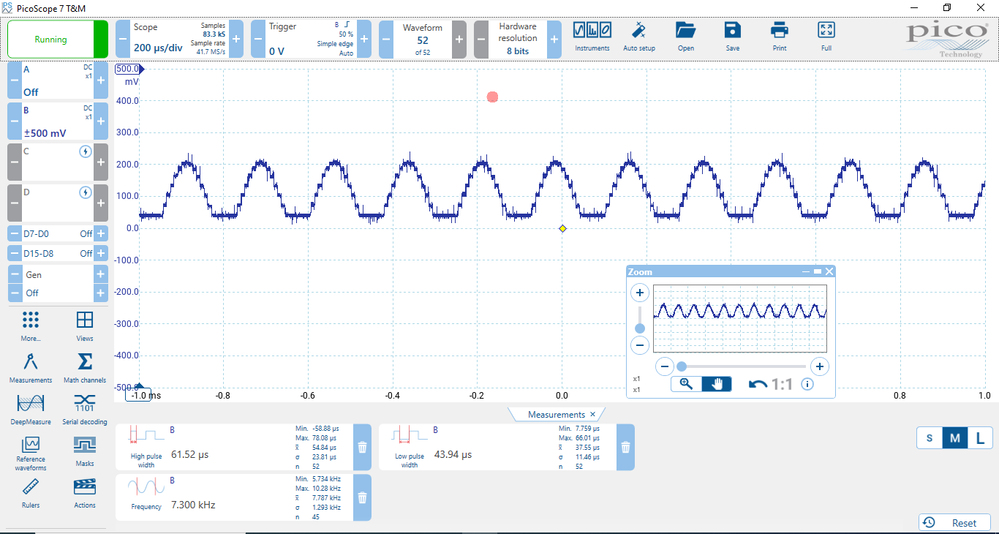Open the Actions tool
This screenshot has height=534, width=999.
pyautogui.click(x=85, y=493)
